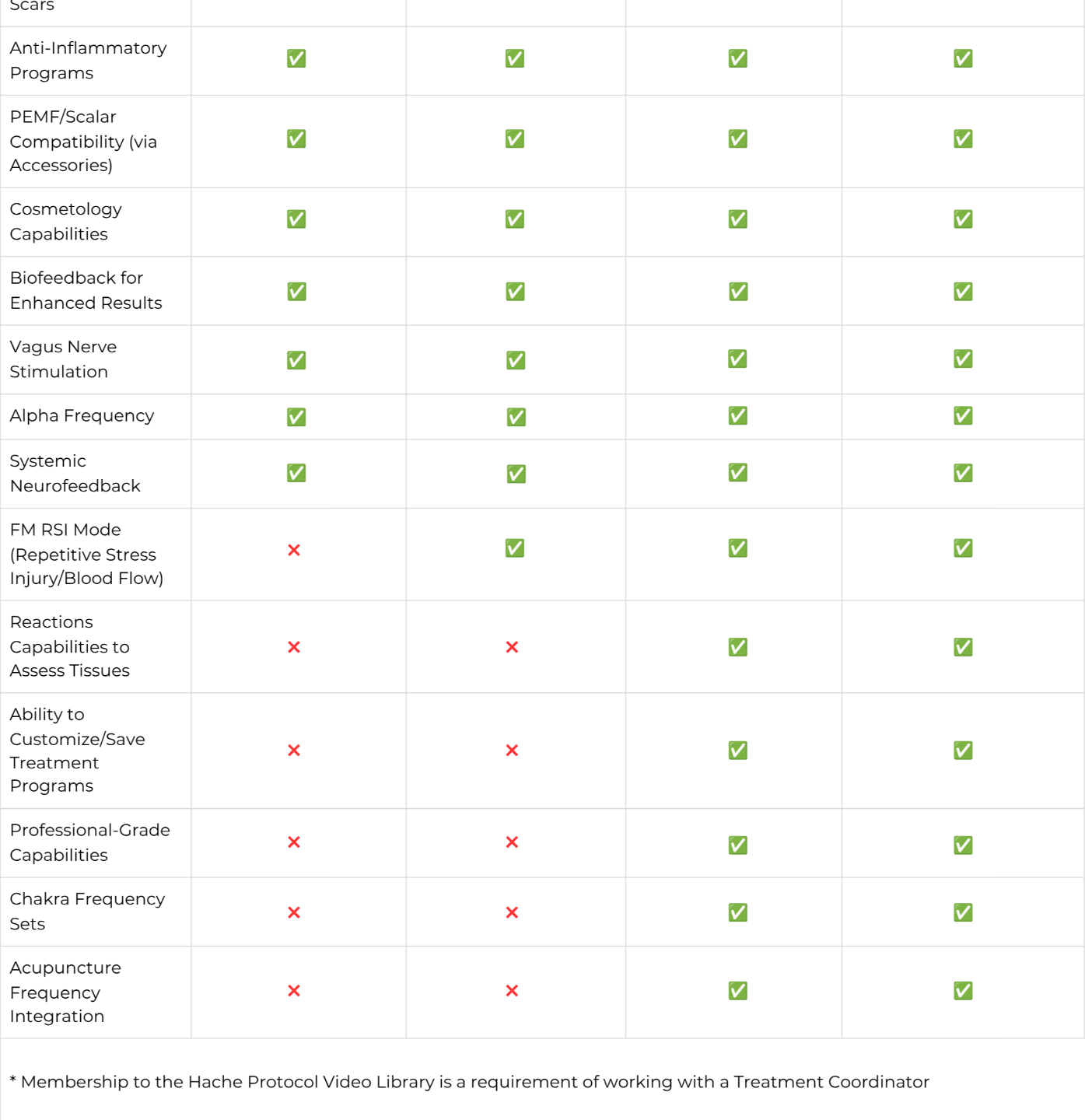
Task: Click second-column red X for Chakra Frequency Sets
Action: 512,912
